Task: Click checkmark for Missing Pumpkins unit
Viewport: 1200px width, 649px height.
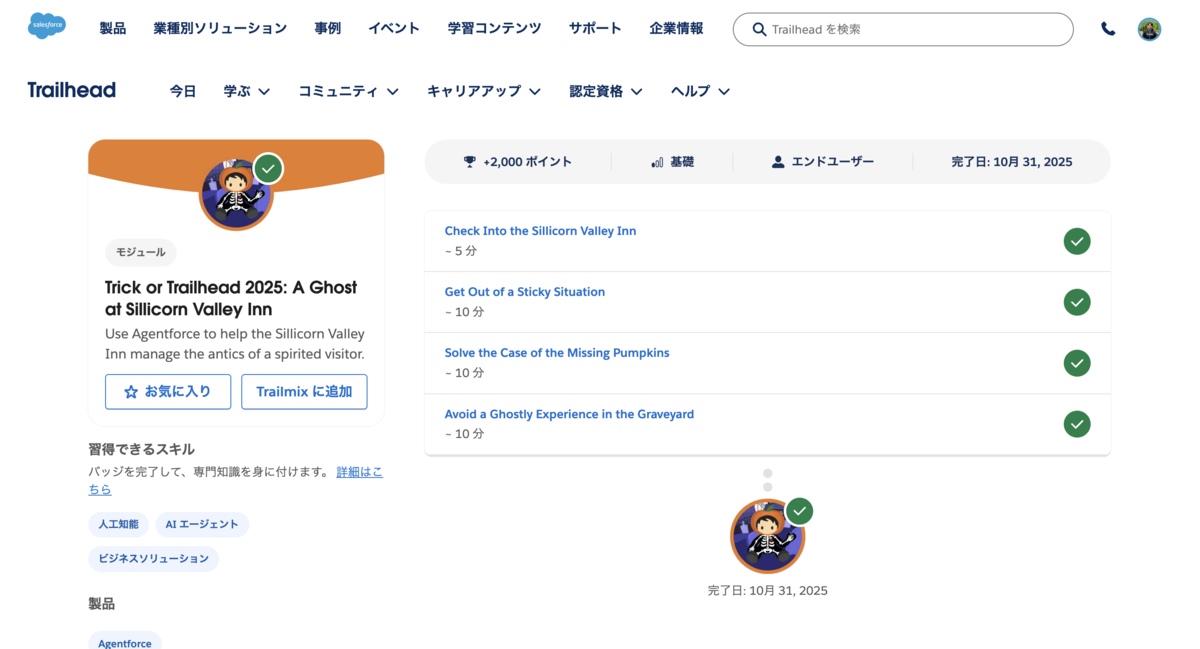Action: click(x=1077, y=363)
